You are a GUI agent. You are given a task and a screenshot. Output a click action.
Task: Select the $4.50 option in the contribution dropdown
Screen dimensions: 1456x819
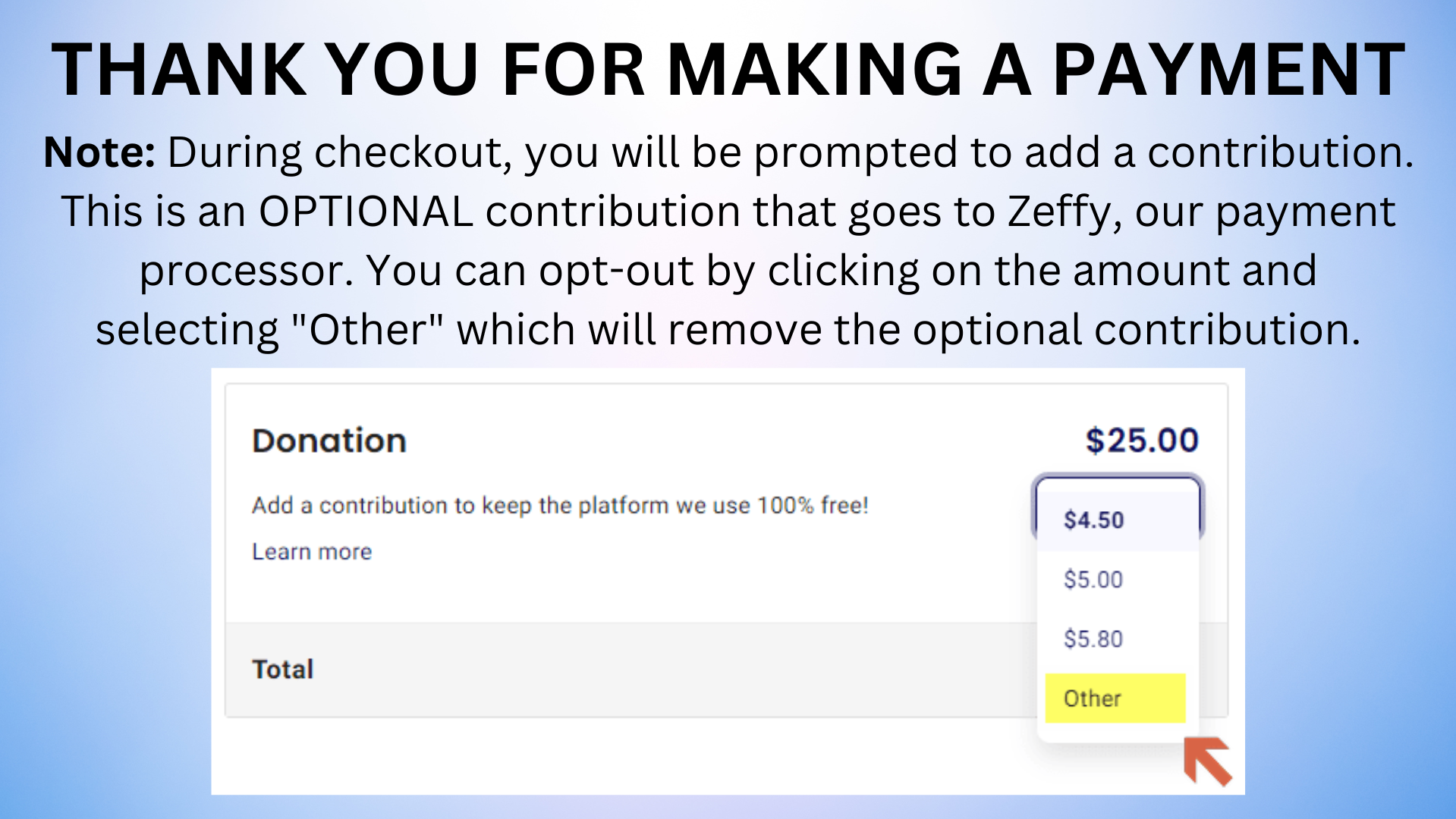point(1093,520)
